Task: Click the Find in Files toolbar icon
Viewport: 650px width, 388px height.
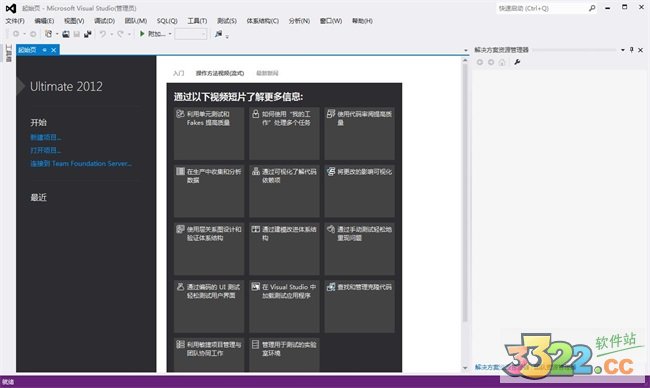Action: [x=218, y=34]
